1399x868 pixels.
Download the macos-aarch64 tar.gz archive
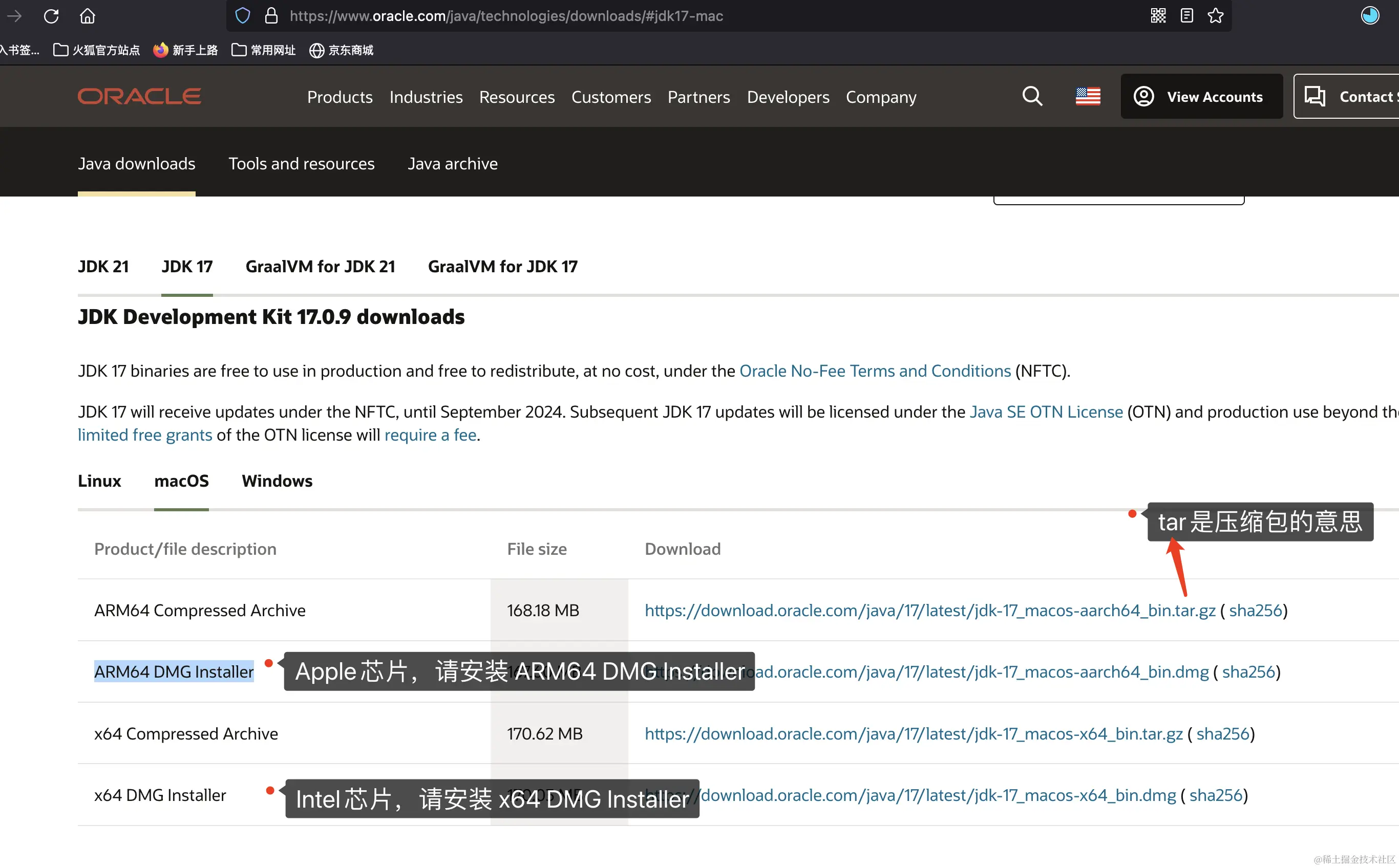point(930,611)
